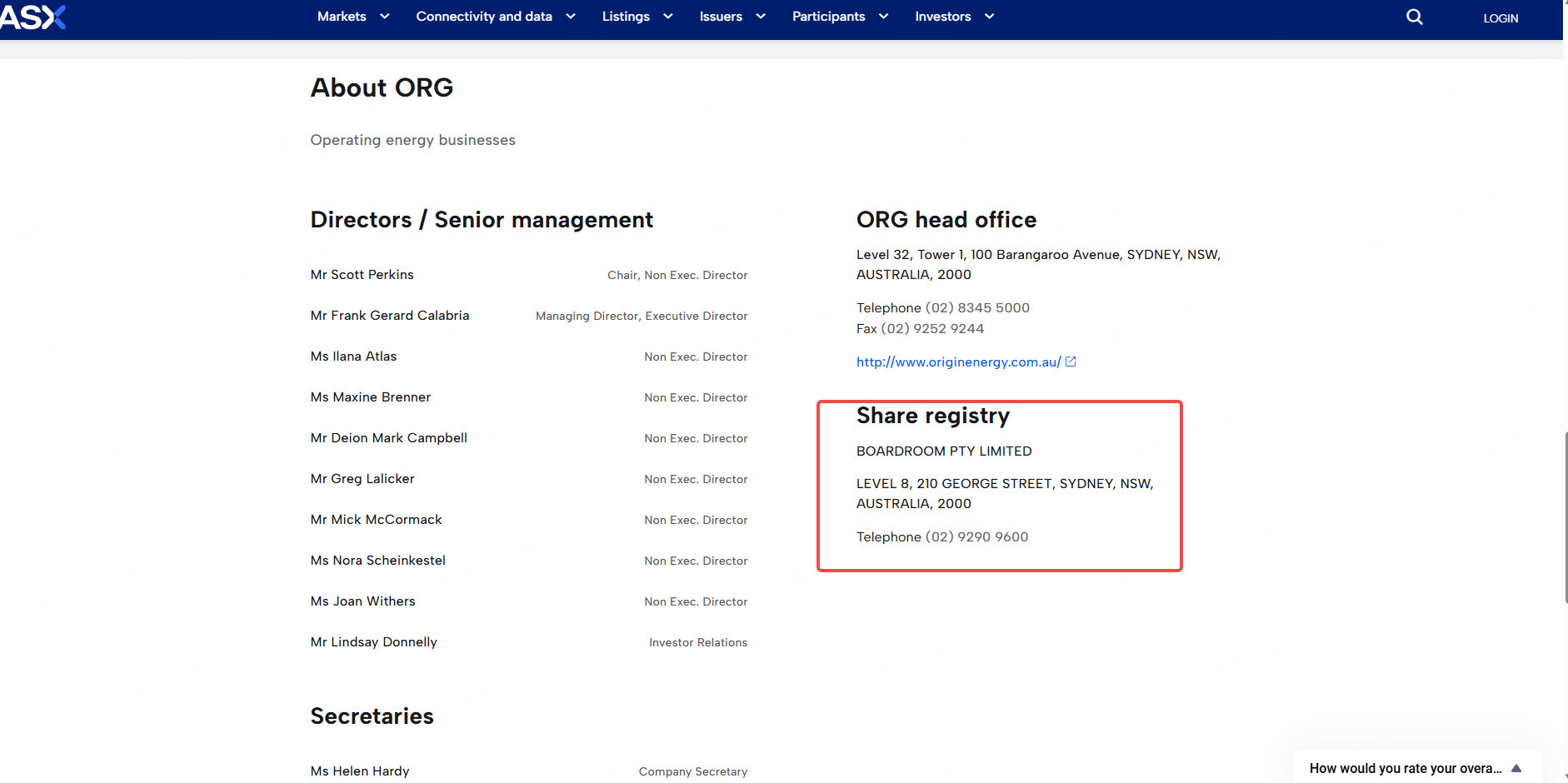This screenshot has width=1568, height=783.
Task: Click the 'ORG head office' heading
Action: point(946,220)
